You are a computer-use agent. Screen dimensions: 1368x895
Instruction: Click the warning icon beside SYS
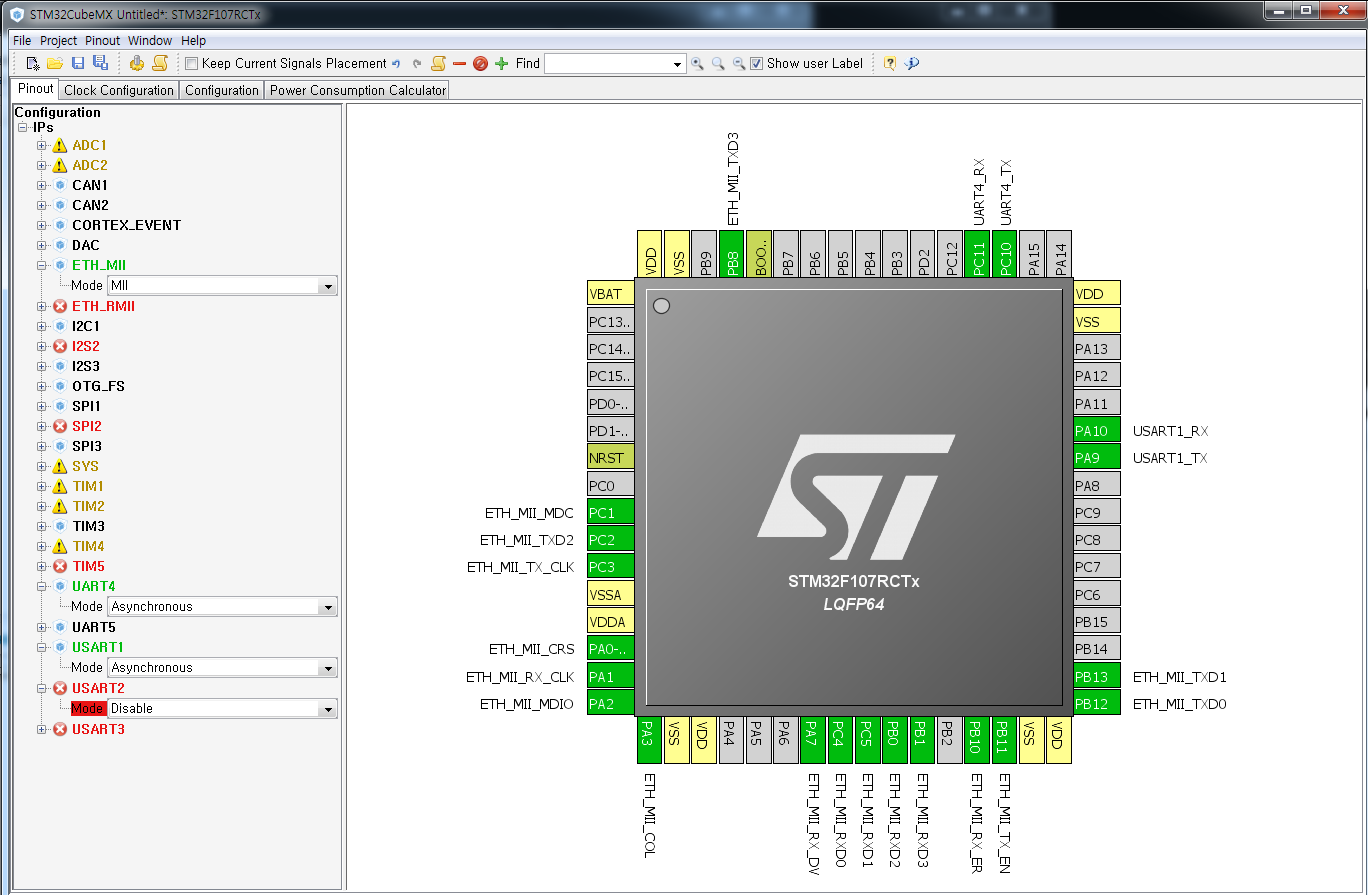(60, 466)
